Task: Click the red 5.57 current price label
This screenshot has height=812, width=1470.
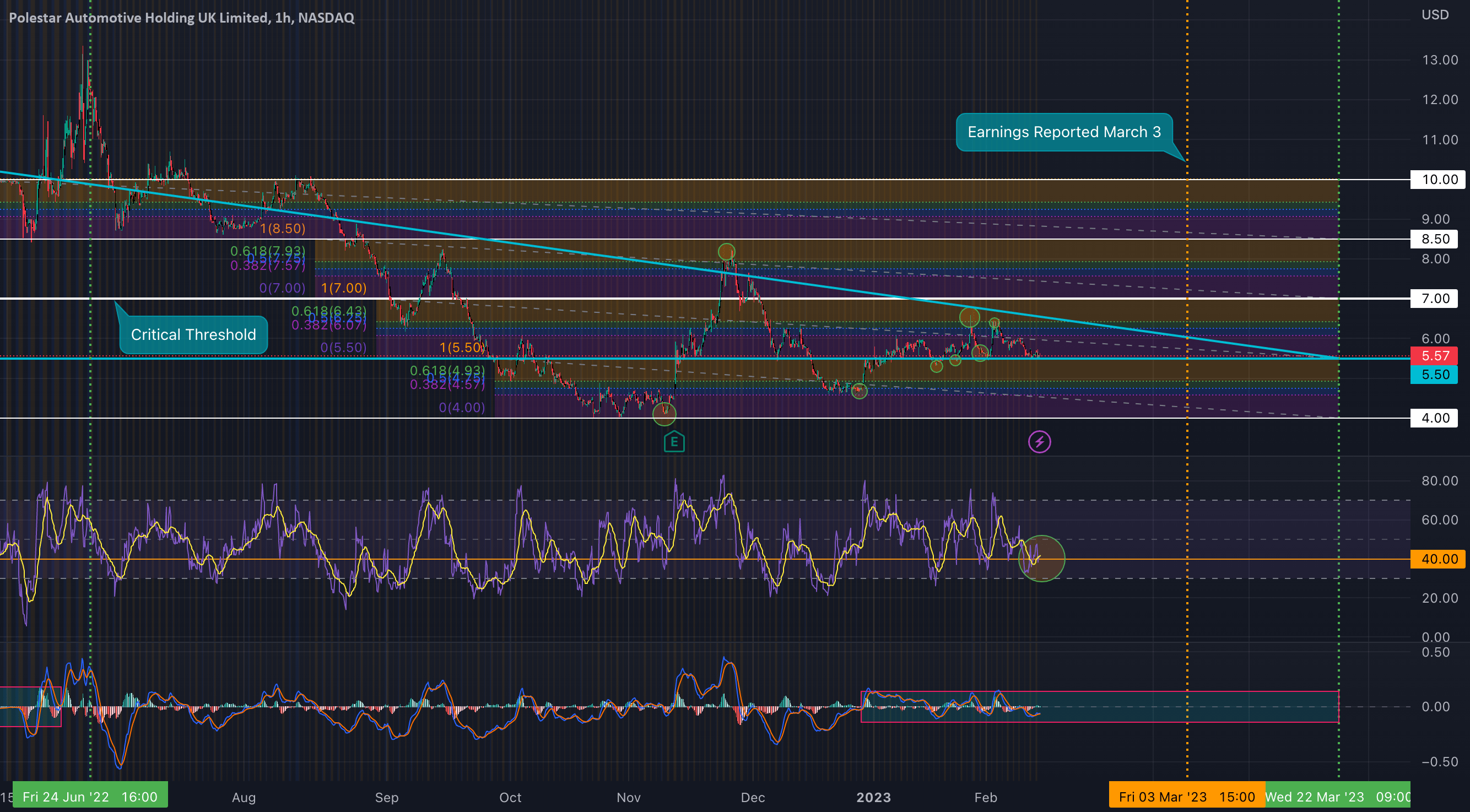Action: coord(1434,356)
